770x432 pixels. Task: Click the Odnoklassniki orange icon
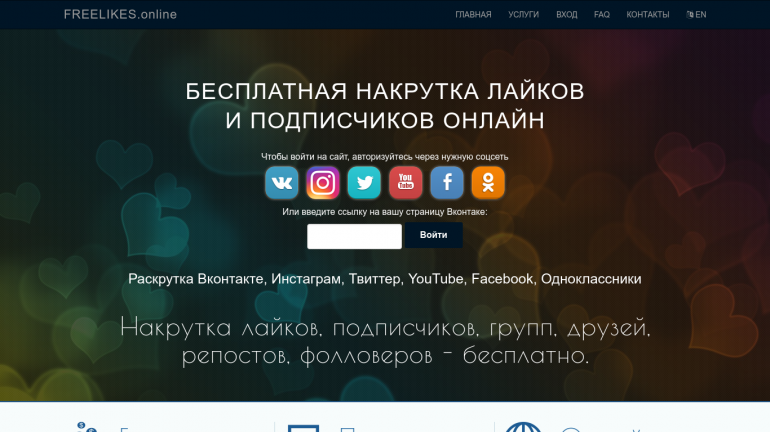pyautogui.click(x=488, y=183)
